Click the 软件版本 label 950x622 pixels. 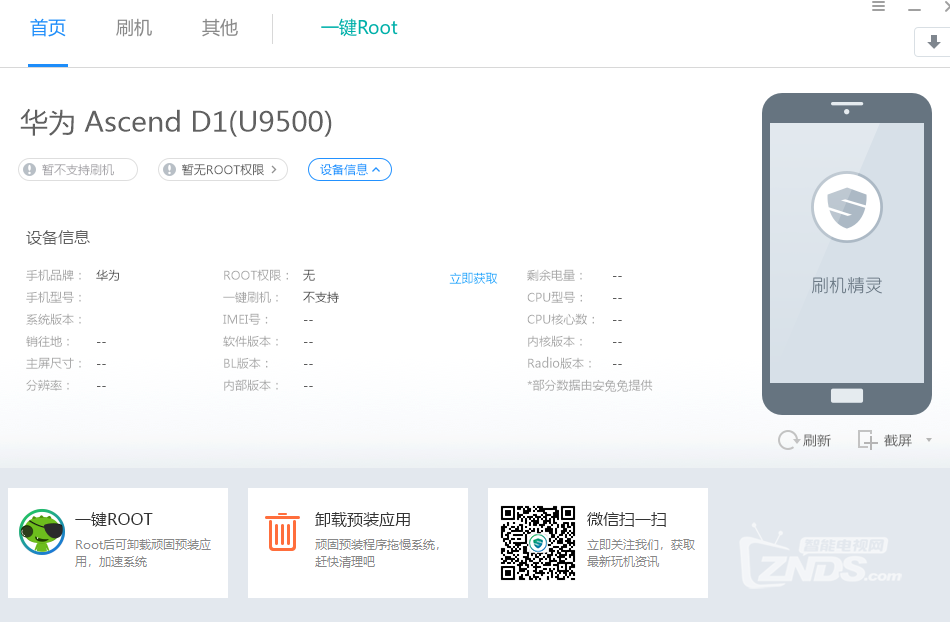point(251,342)
